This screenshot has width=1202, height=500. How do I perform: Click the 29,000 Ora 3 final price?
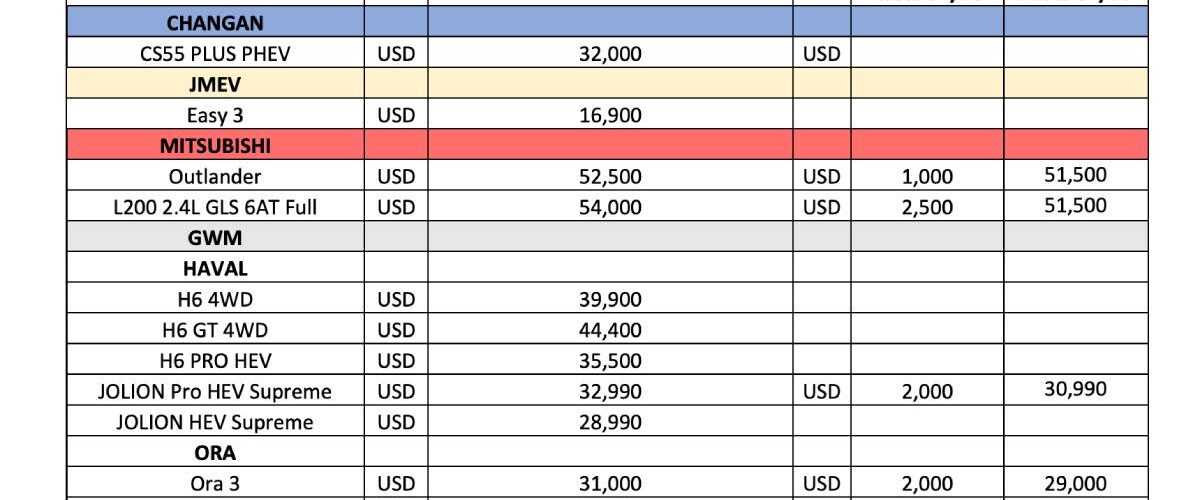click(x=1075, y=482)
